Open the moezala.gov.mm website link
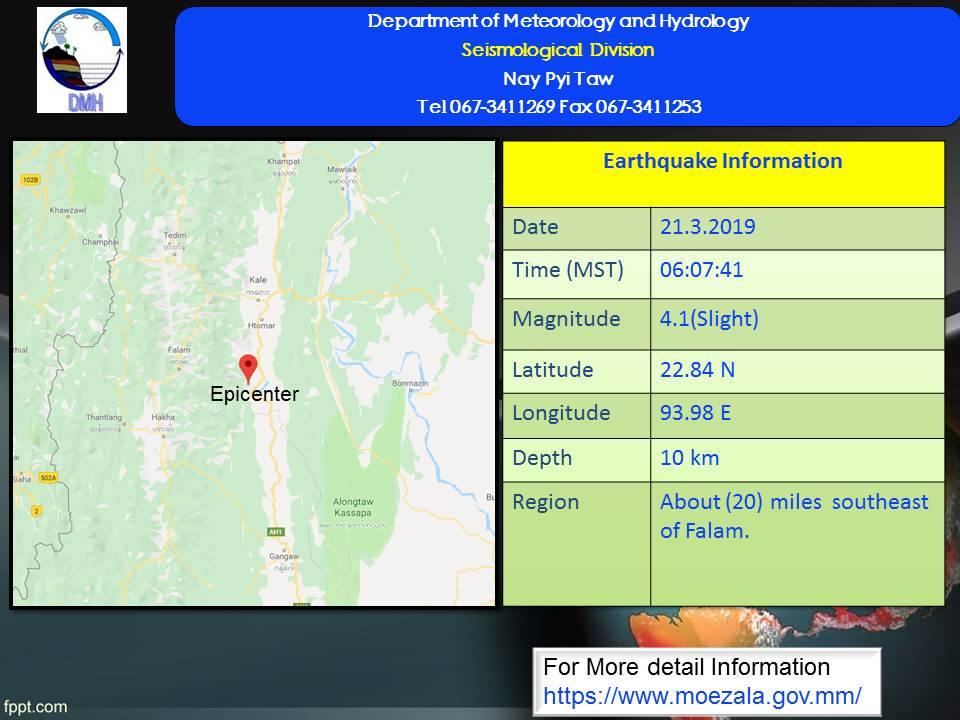The width and height of the screenshot is (960, 720). click(x=701, y=694)
